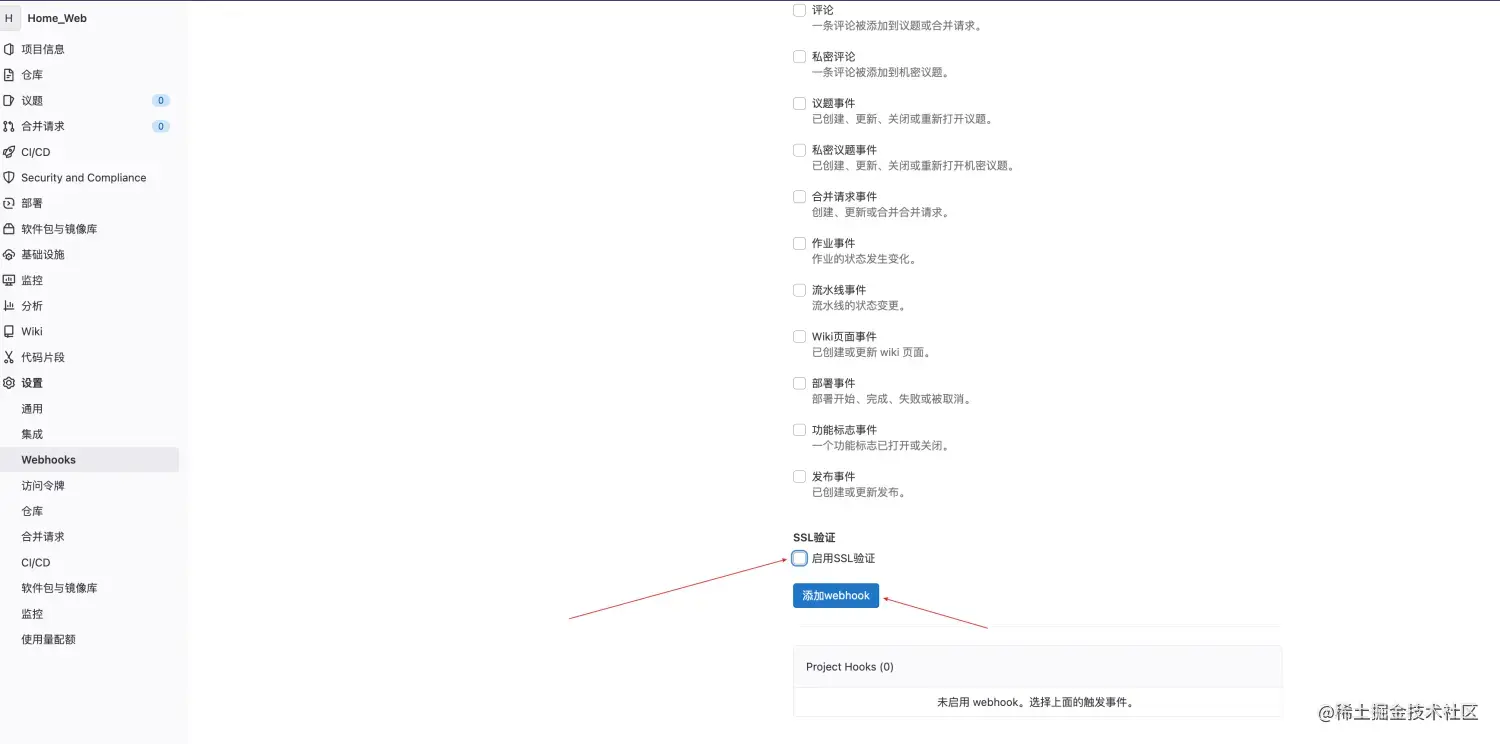Check the 私密评论 confidential comments checkbox

[x=799, y=57]
